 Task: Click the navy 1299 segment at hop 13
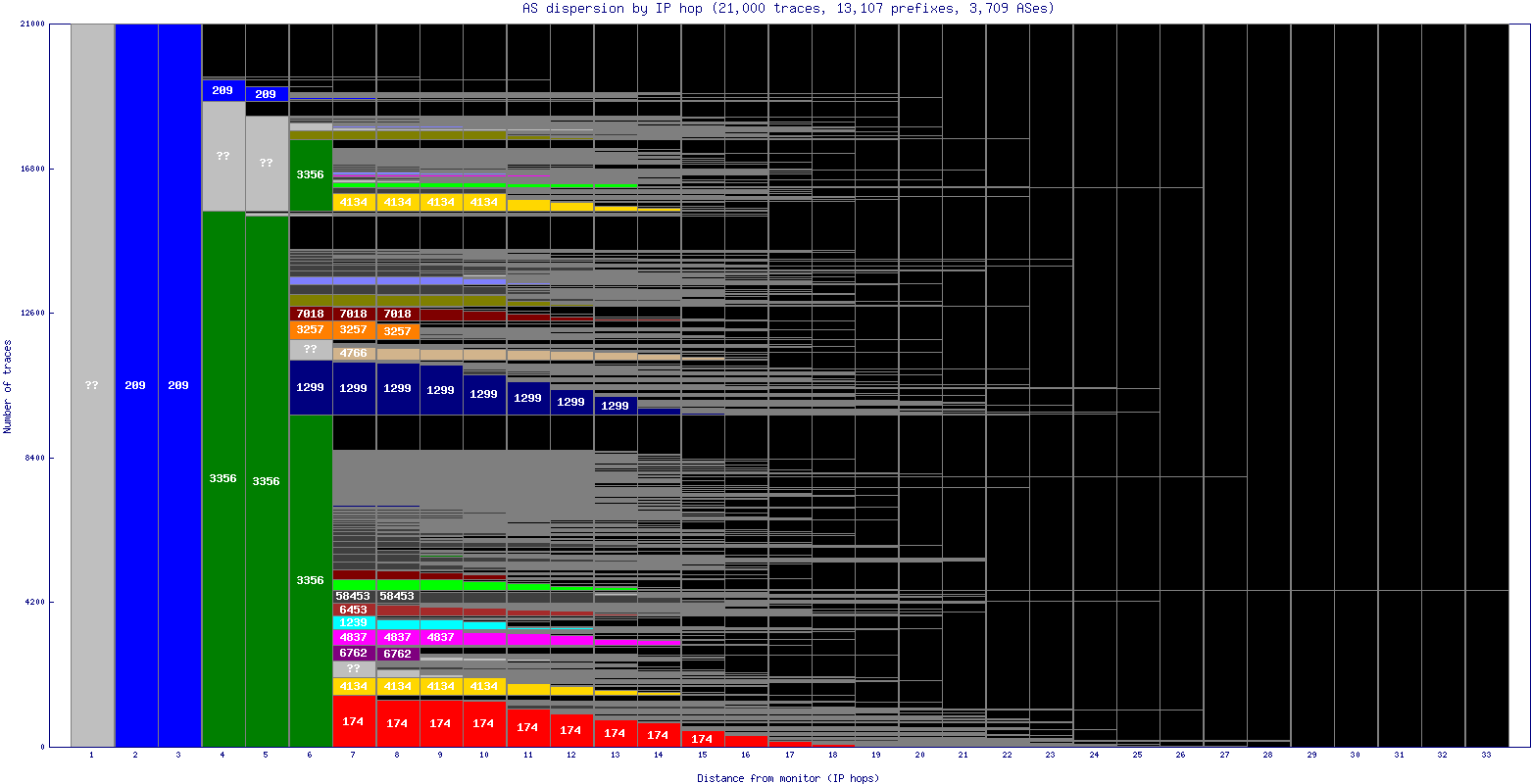tap(616, 406)
